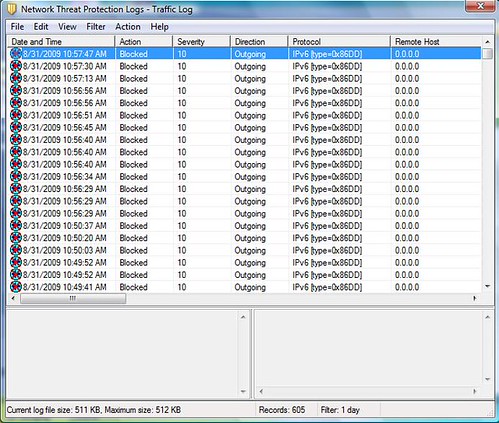Click the 'Current log file size: 511 KB' status text

point(54,410)
